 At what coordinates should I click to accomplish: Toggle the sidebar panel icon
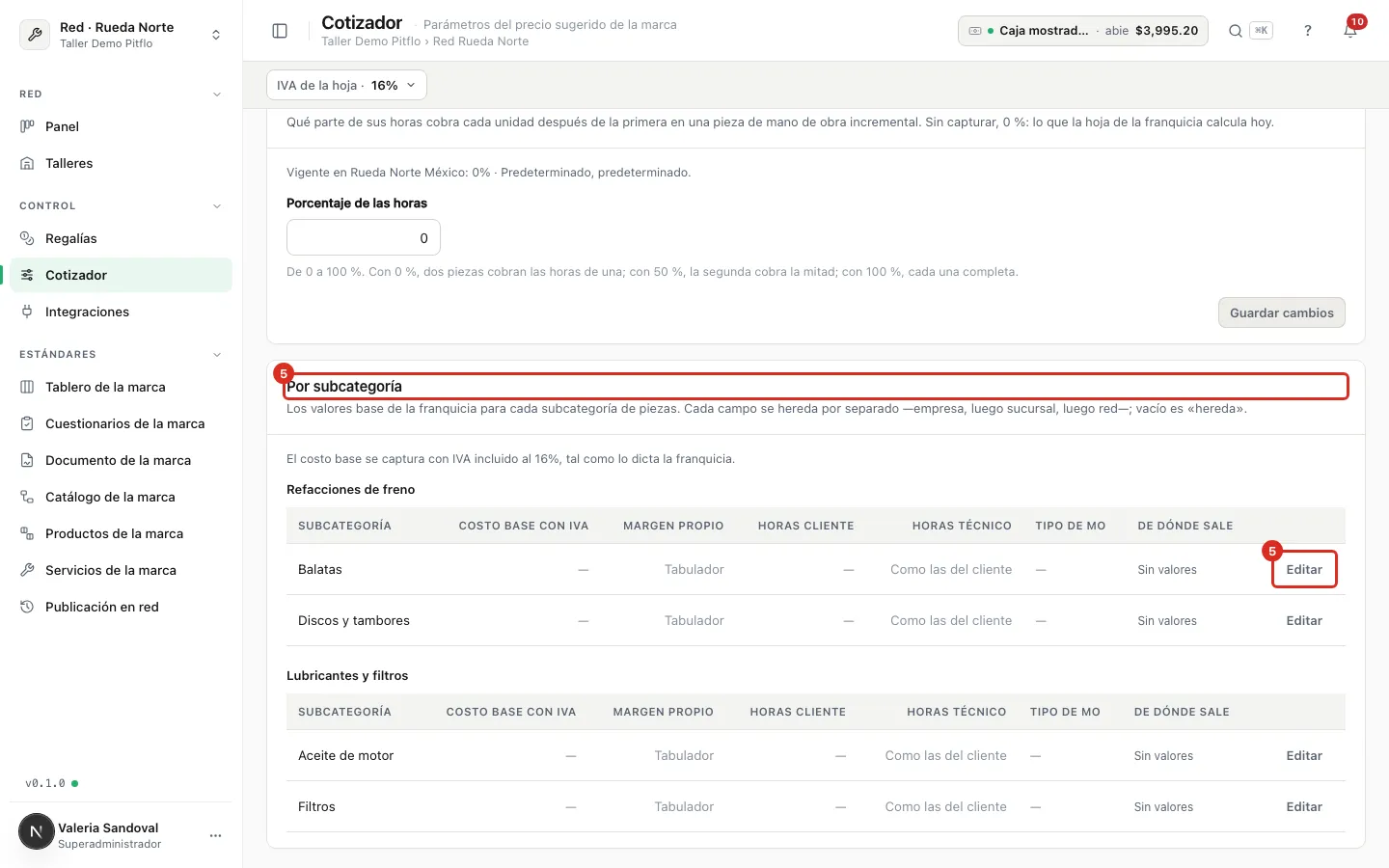point(280,31)
